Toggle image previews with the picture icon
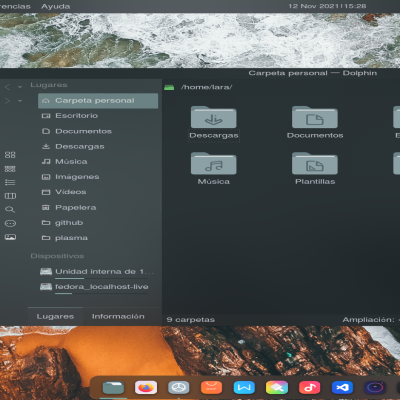Image resolution: width=400 pixels, height=400 pixels. [x=10, y=237]
